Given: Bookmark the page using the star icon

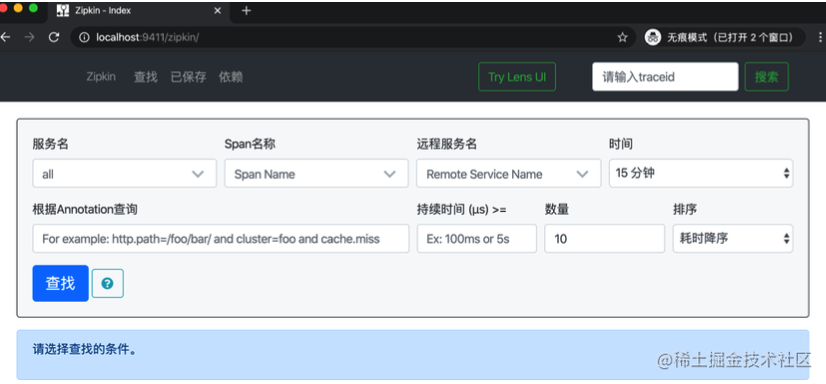Looking at the screenshot, I should 623,37.
